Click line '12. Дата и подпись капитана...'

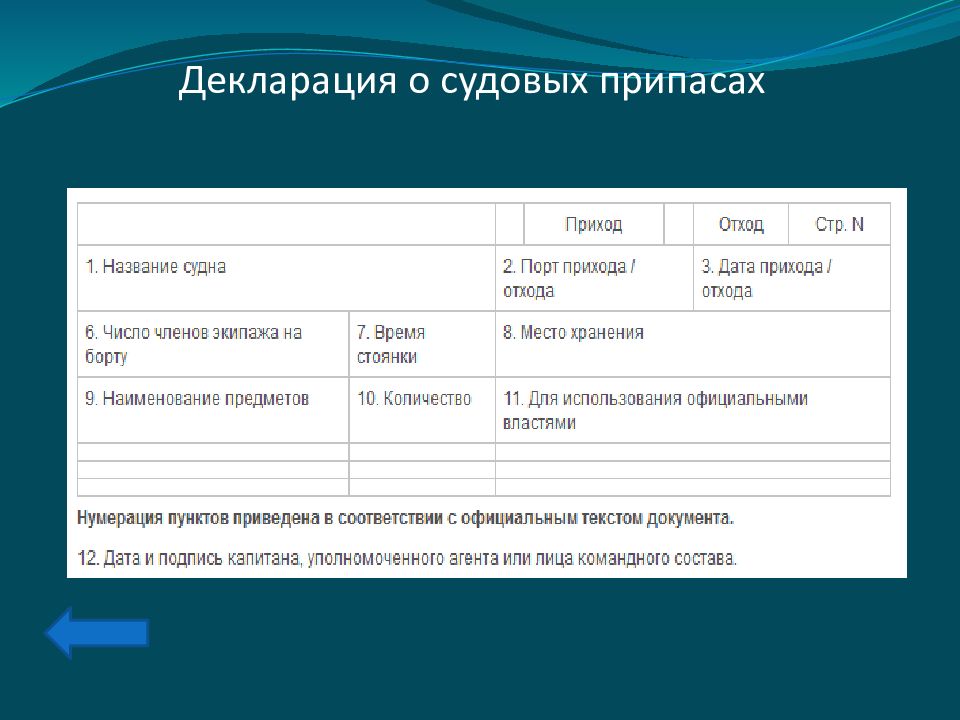coord(407,558)
